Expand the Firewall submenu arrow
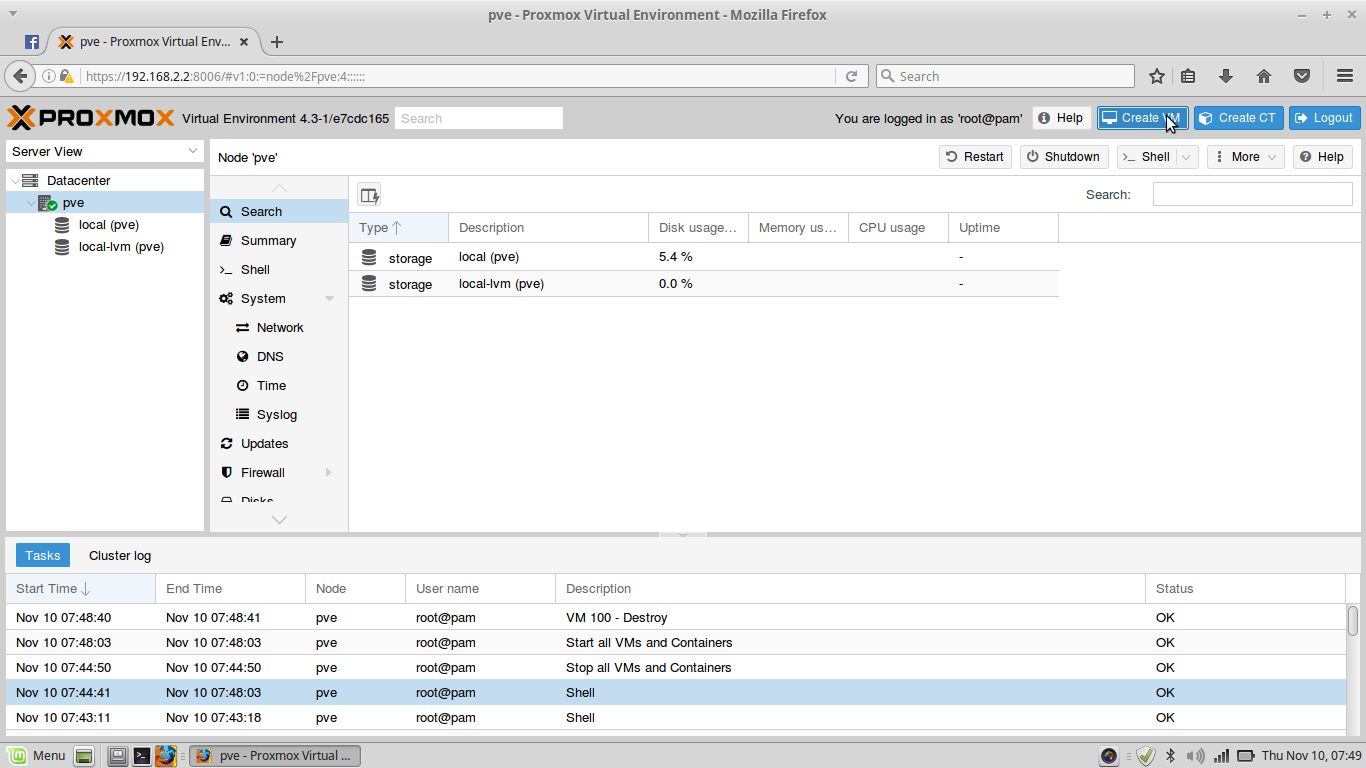This screenshot has width=1366, height=768. [x=329, y=472]
